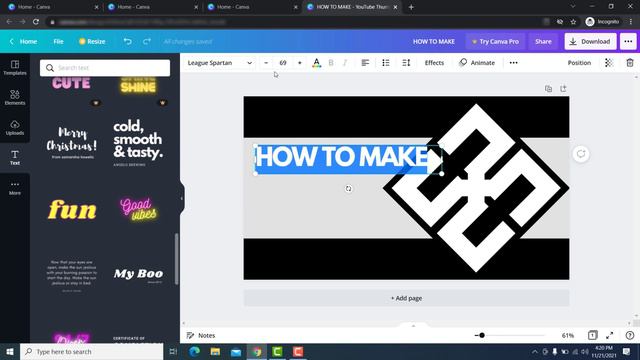Image resolution: width=640 pixels, height=360 pixels.
Task: Open the Effects panel
Action: 434,63
